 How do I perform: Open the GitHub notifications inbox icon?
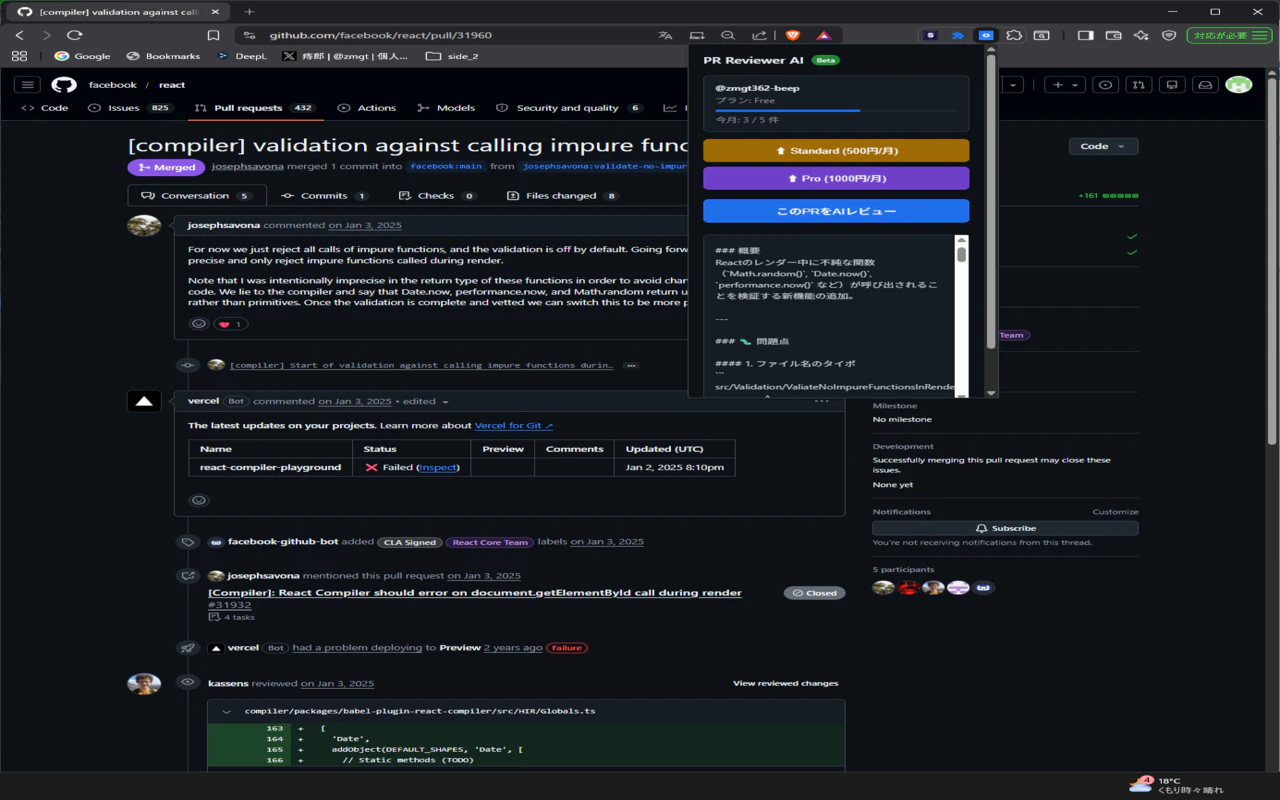point(1206,85)
